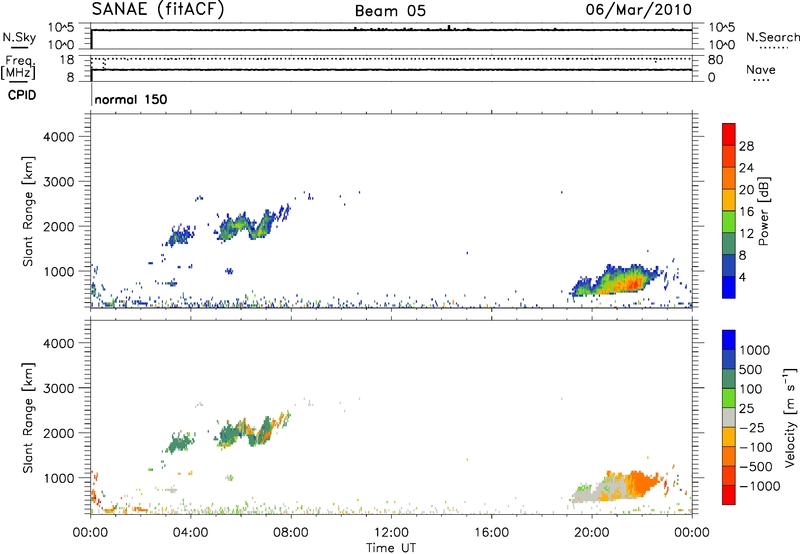800x554 pixels.
Task: Click the green velocity patch near 03:30 at 1700 km
Action: [180, 442]
